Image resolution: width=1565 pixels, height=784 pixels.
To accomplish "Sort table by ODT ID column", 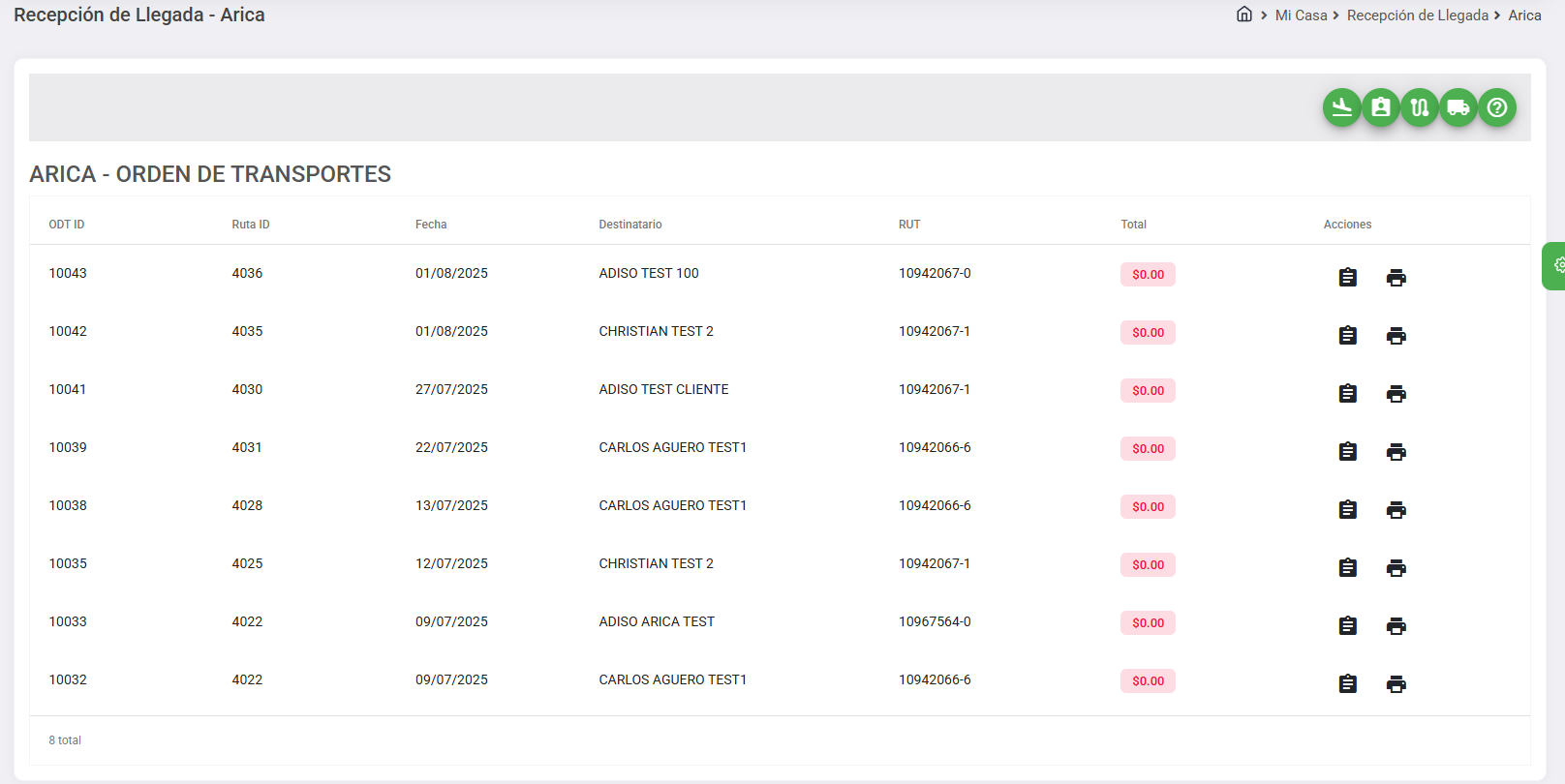I will point(67,225).
